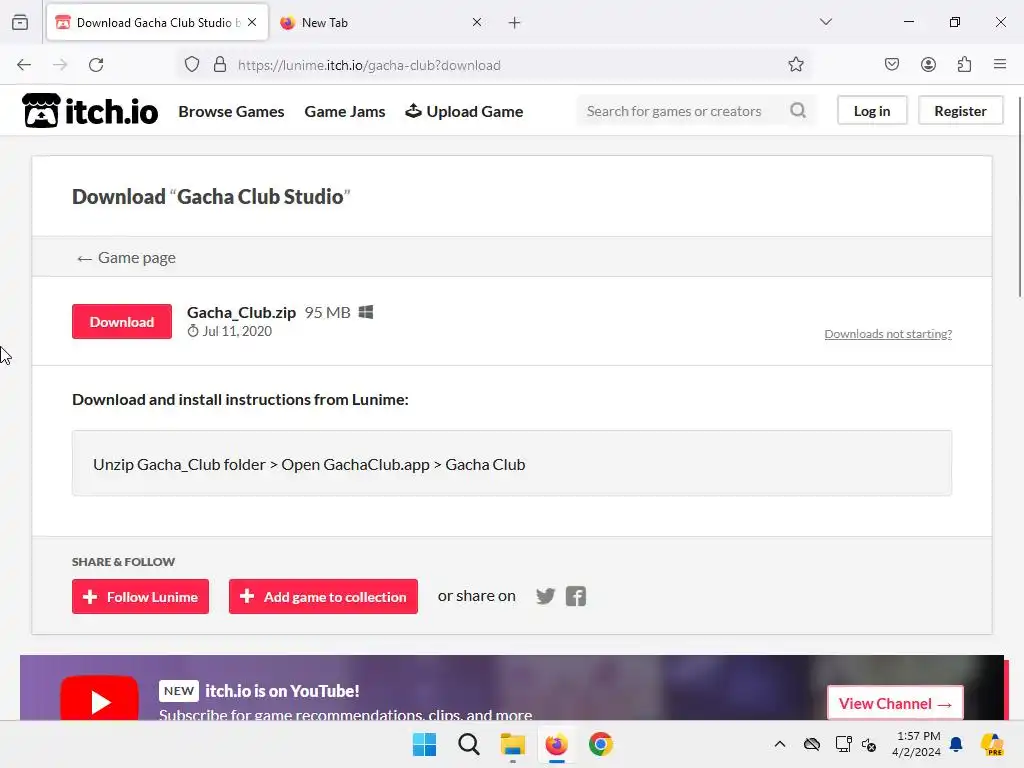Select the Download Gacha Club Studio tab

157,23
